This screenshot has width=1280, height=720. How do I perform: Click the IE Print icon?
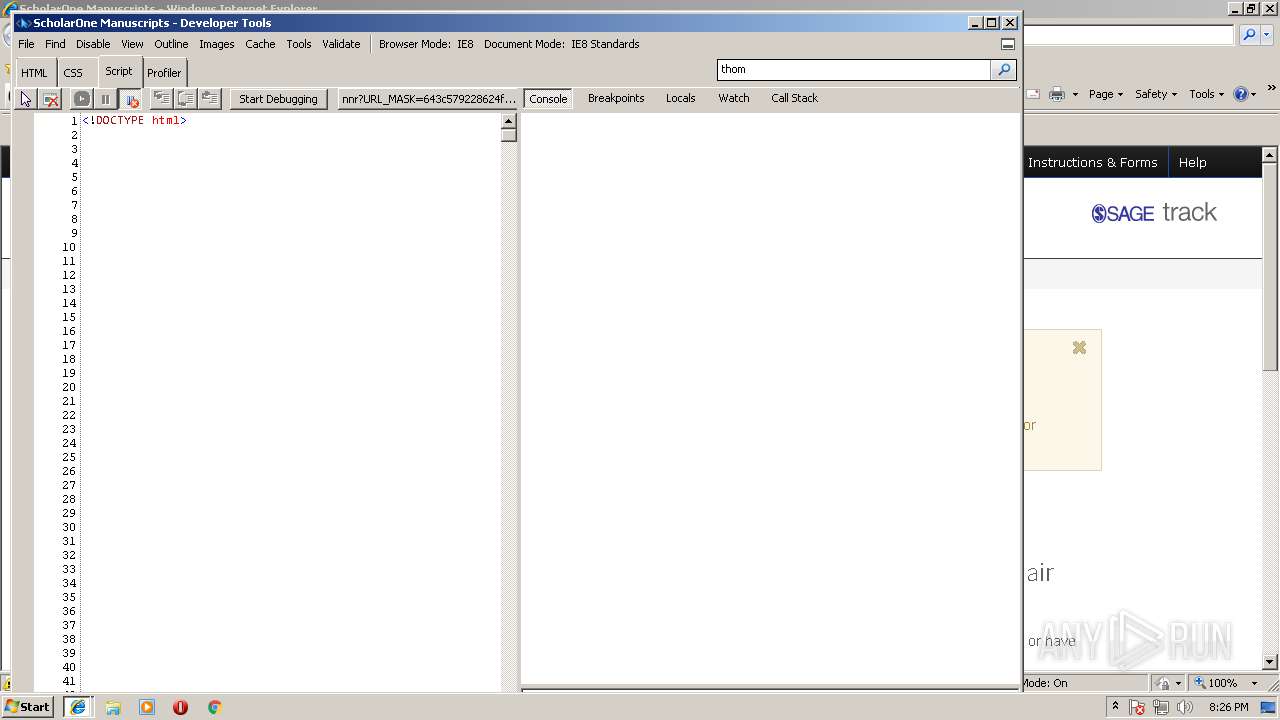pyautogui.click(x=1057, y=94)
